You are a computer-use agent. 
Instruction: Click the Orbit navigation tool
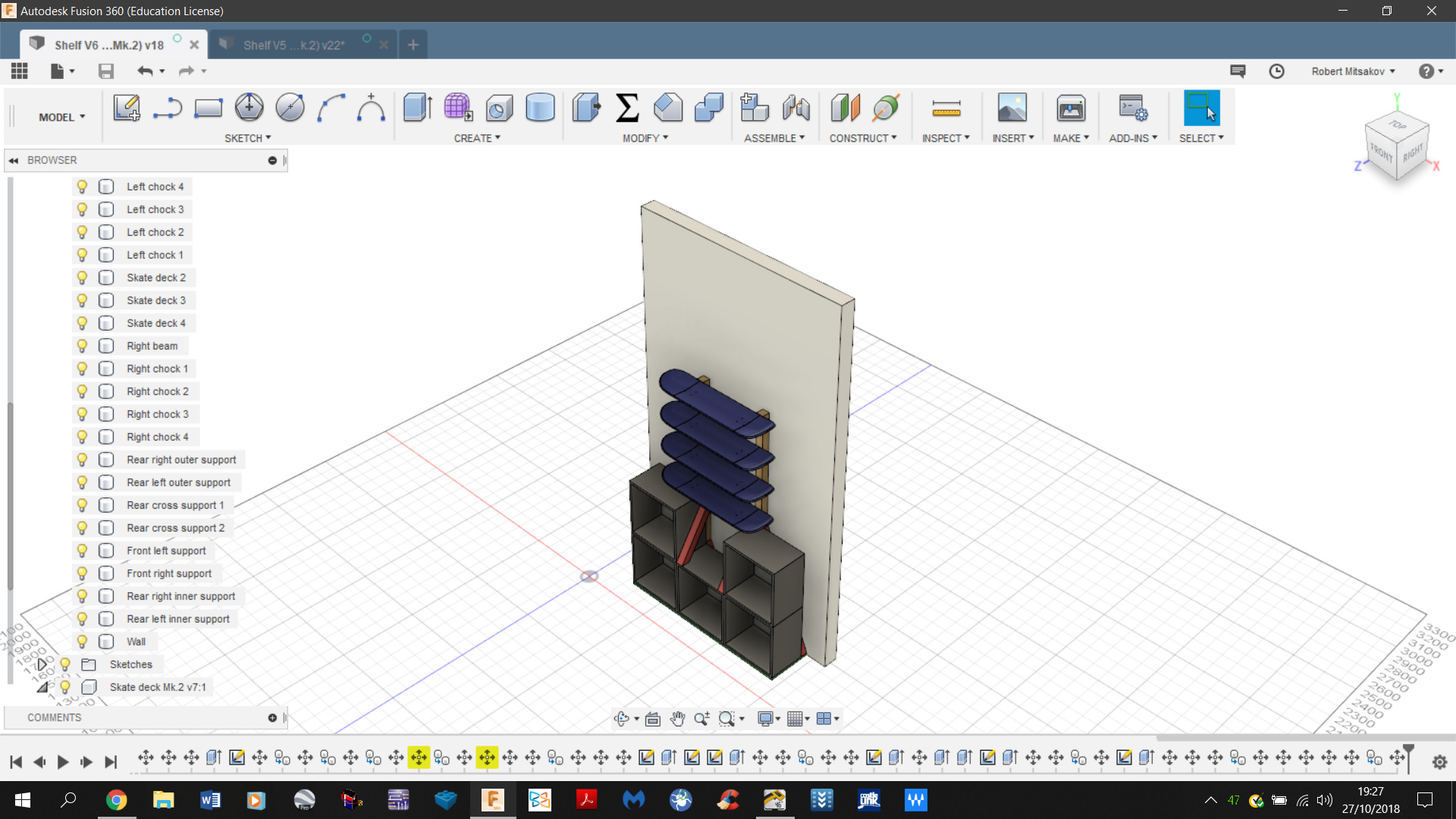pyautogui.click(x=622, y=718)
